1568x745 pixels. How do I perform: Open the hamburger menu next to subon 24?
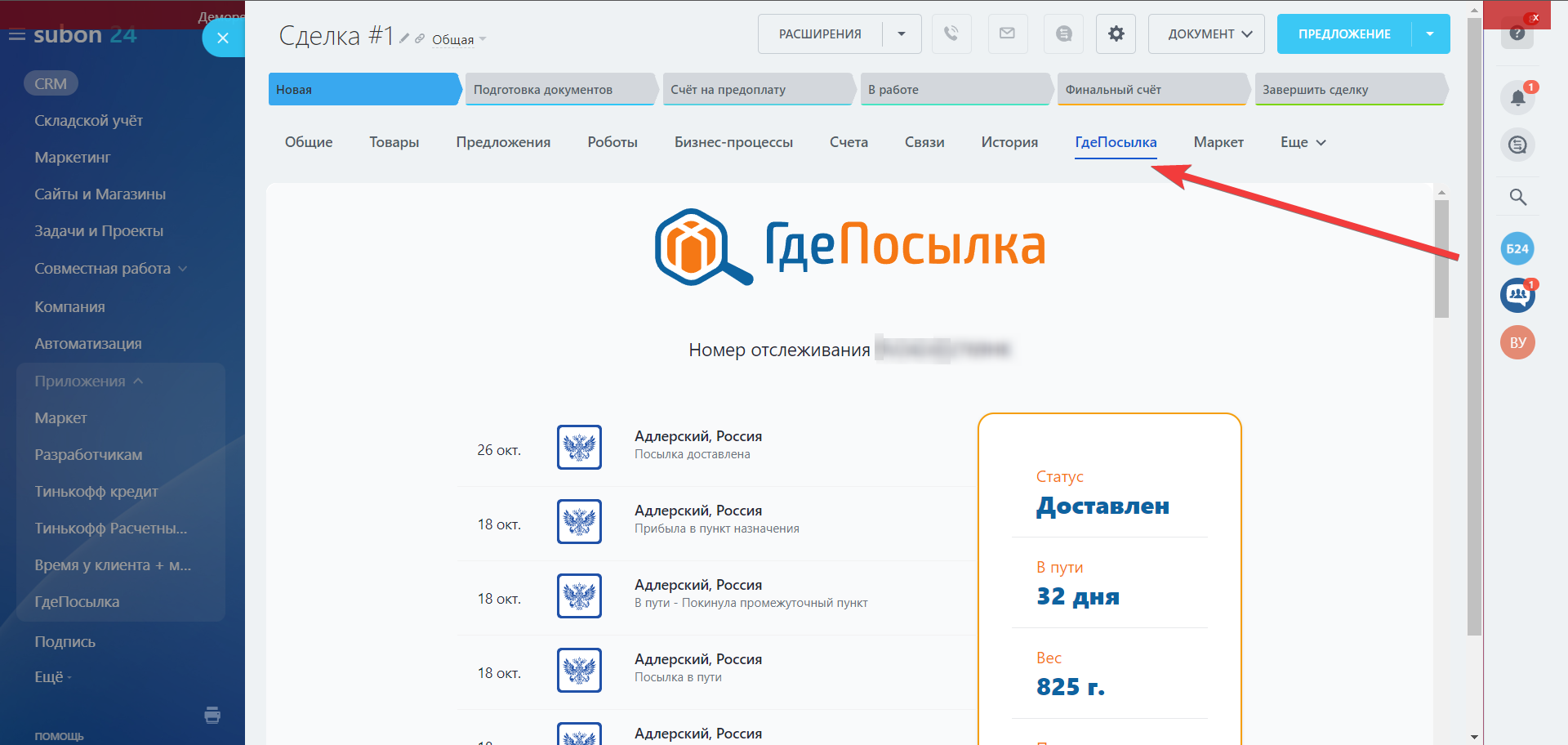tap(16, 36)
